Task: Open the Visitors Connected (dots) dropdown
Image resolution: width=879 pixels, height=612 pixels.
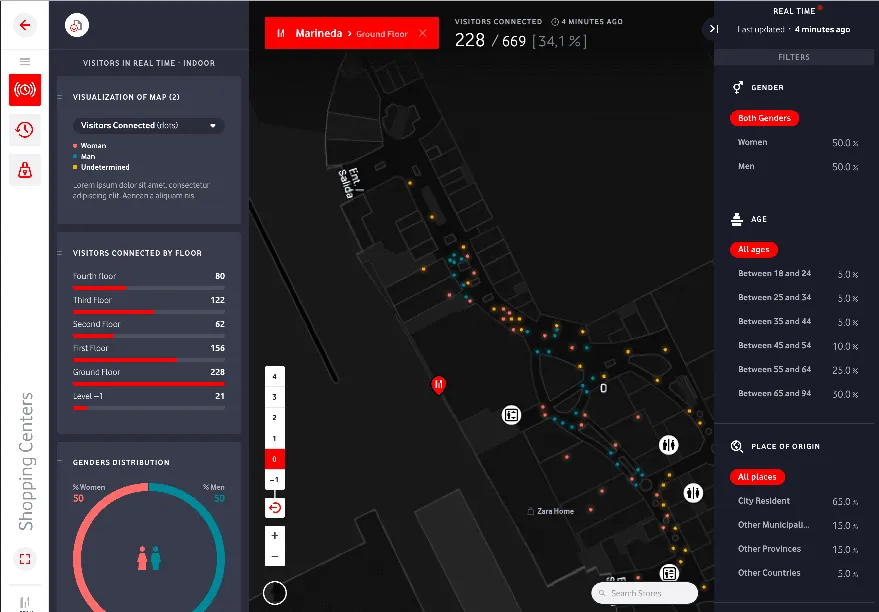Action: (x=148, y=124)
